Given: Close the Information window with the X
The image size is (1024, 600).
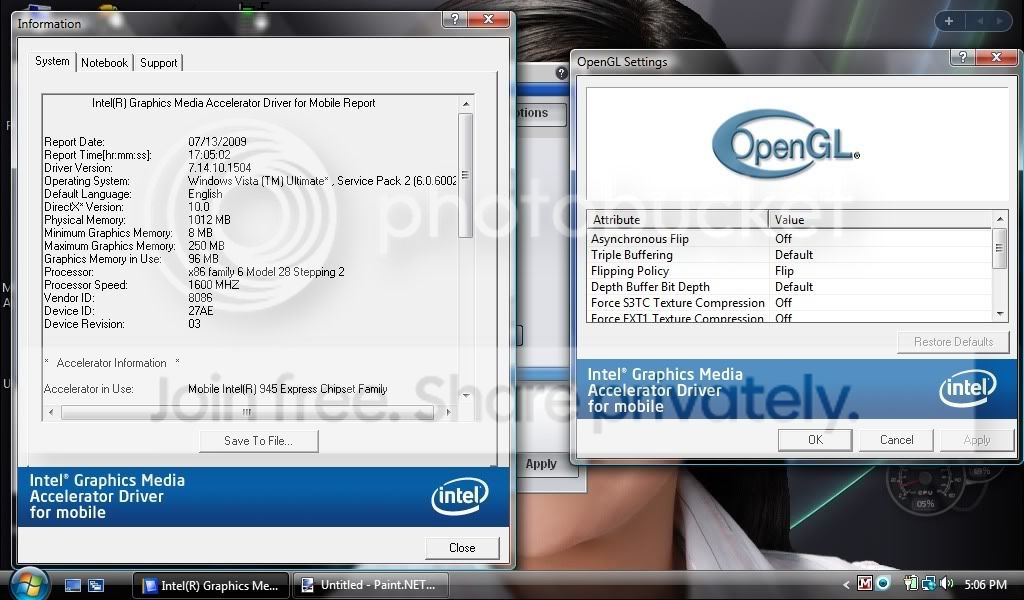Looking at the screenshot, I should 488,19.
